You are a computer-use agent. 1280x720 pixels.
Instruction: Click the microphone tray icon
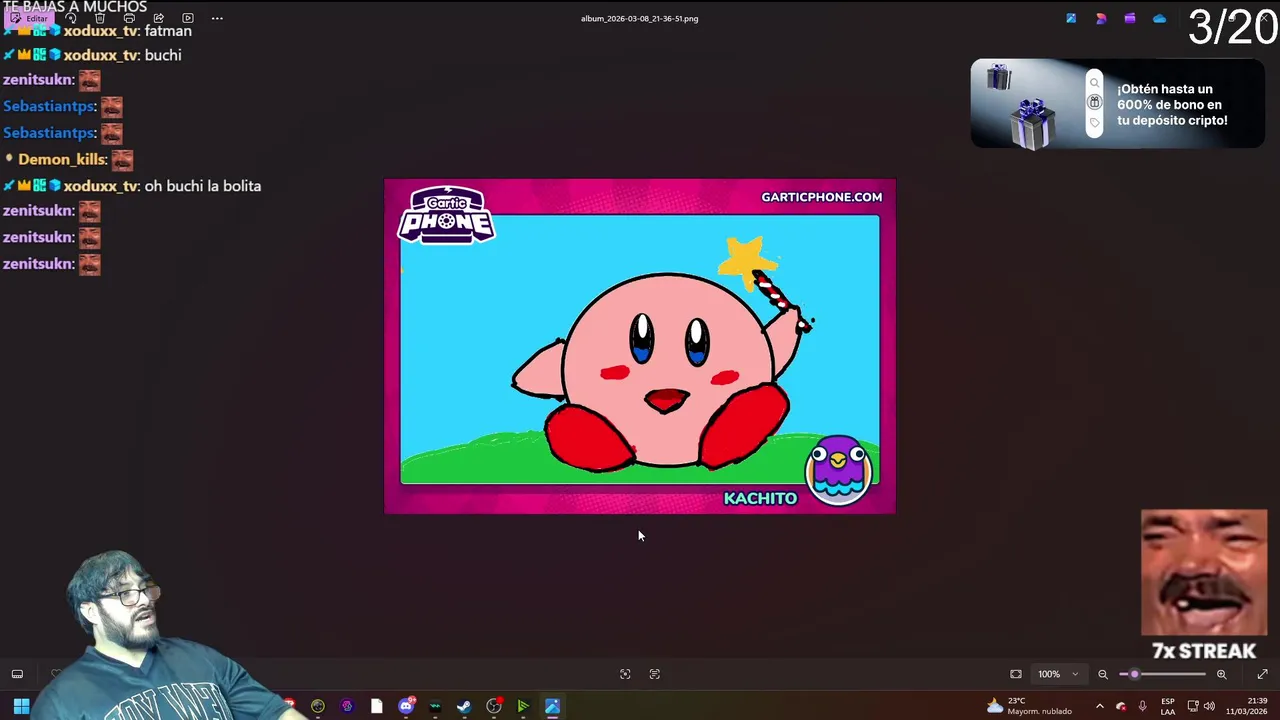click(x=1142, y=706)
